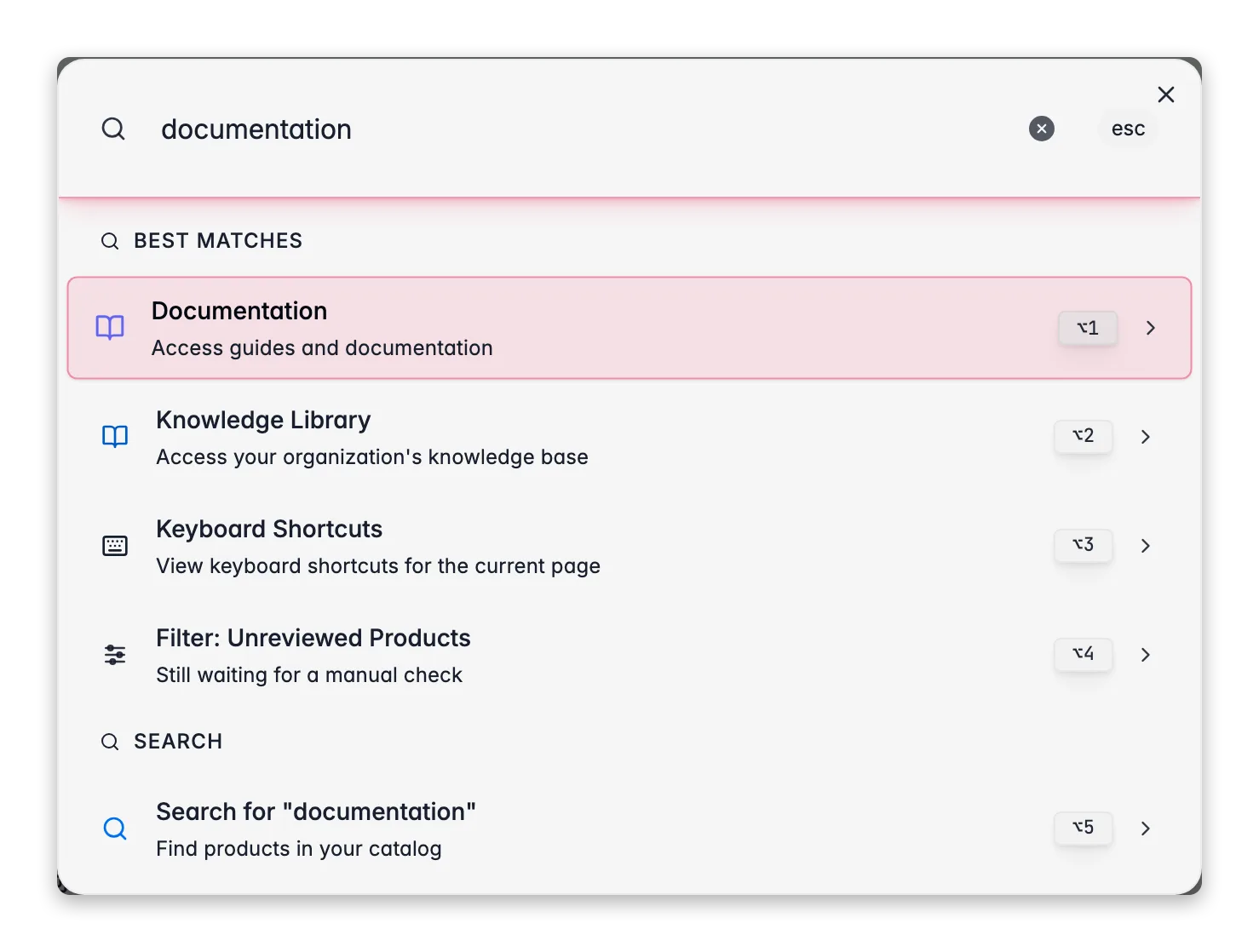Click the Keyboard Shortcuts keyboard icon

click(x=115, y=546)
